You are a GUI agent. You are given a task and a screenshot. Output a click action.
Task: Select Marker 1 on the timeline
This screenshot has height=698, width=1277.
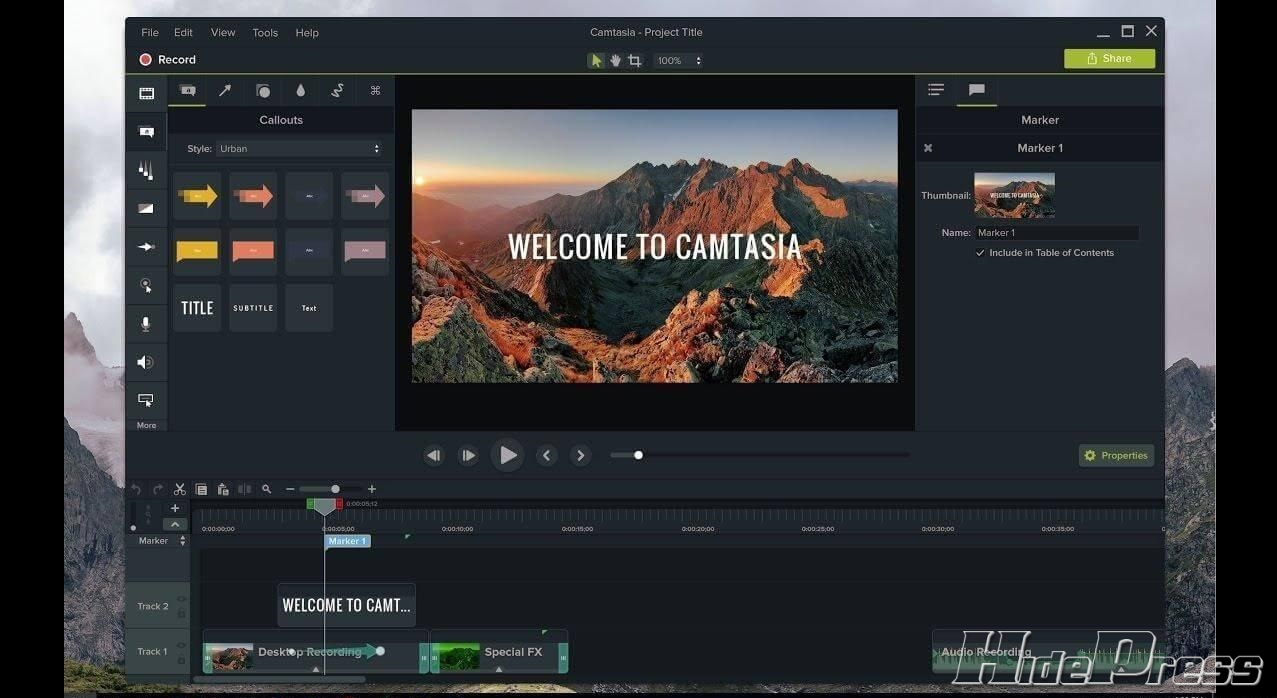[x=347, y=541]
